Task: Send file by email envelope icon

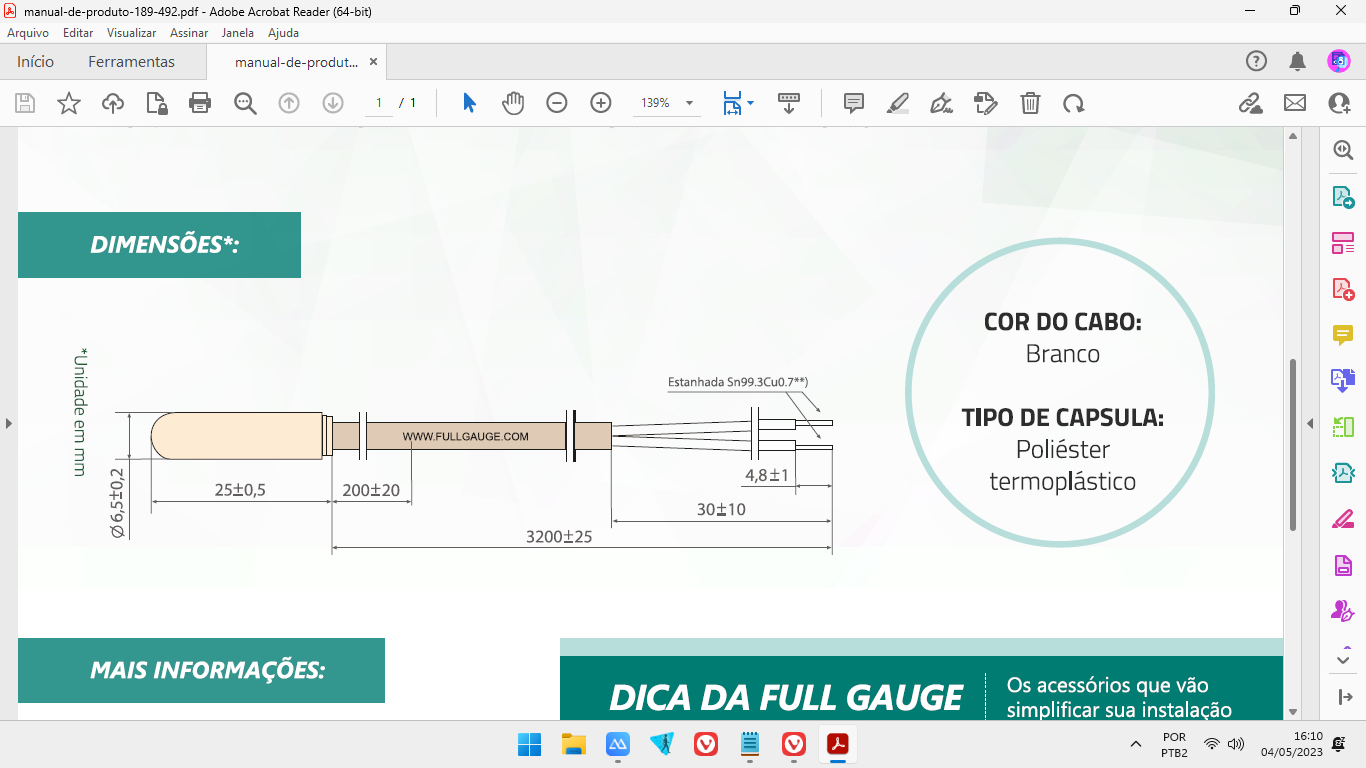Action: point(1295,103)
